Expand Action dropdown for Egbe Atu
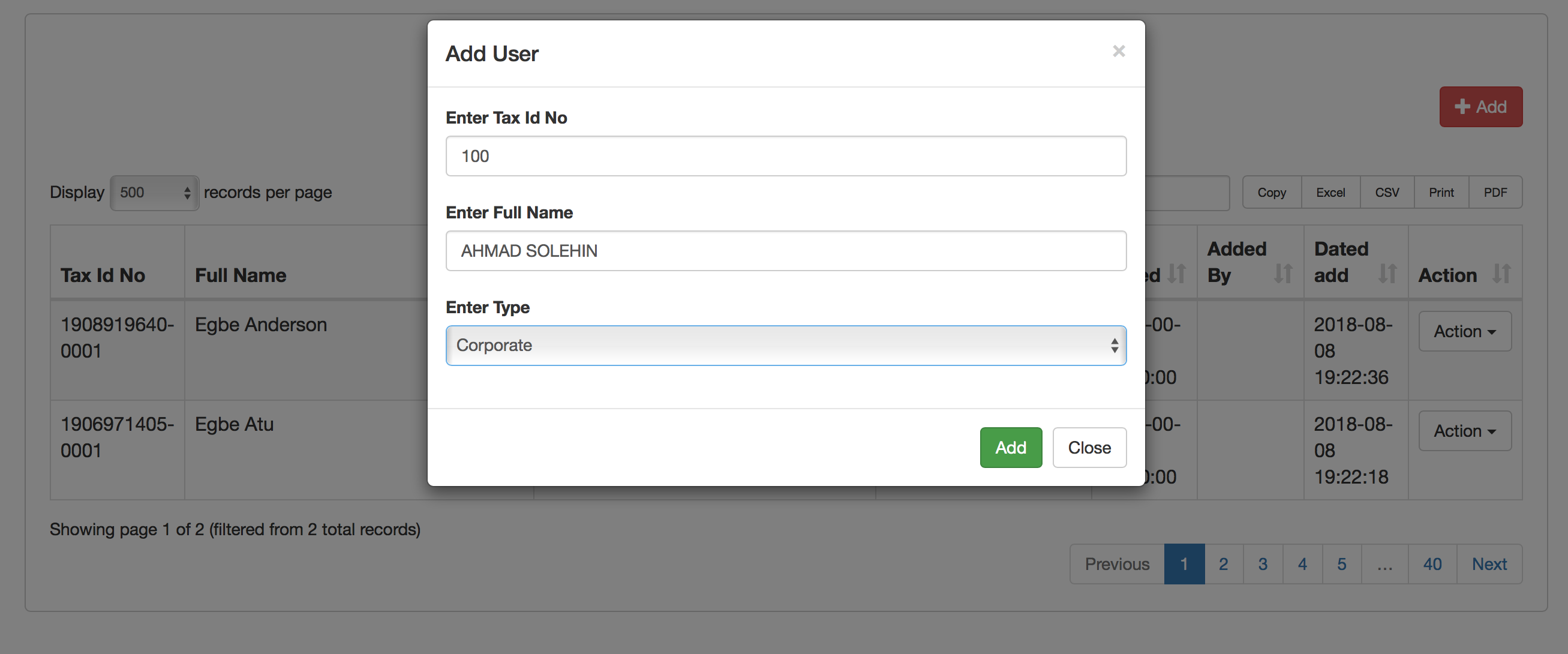 pos(1464,431)
